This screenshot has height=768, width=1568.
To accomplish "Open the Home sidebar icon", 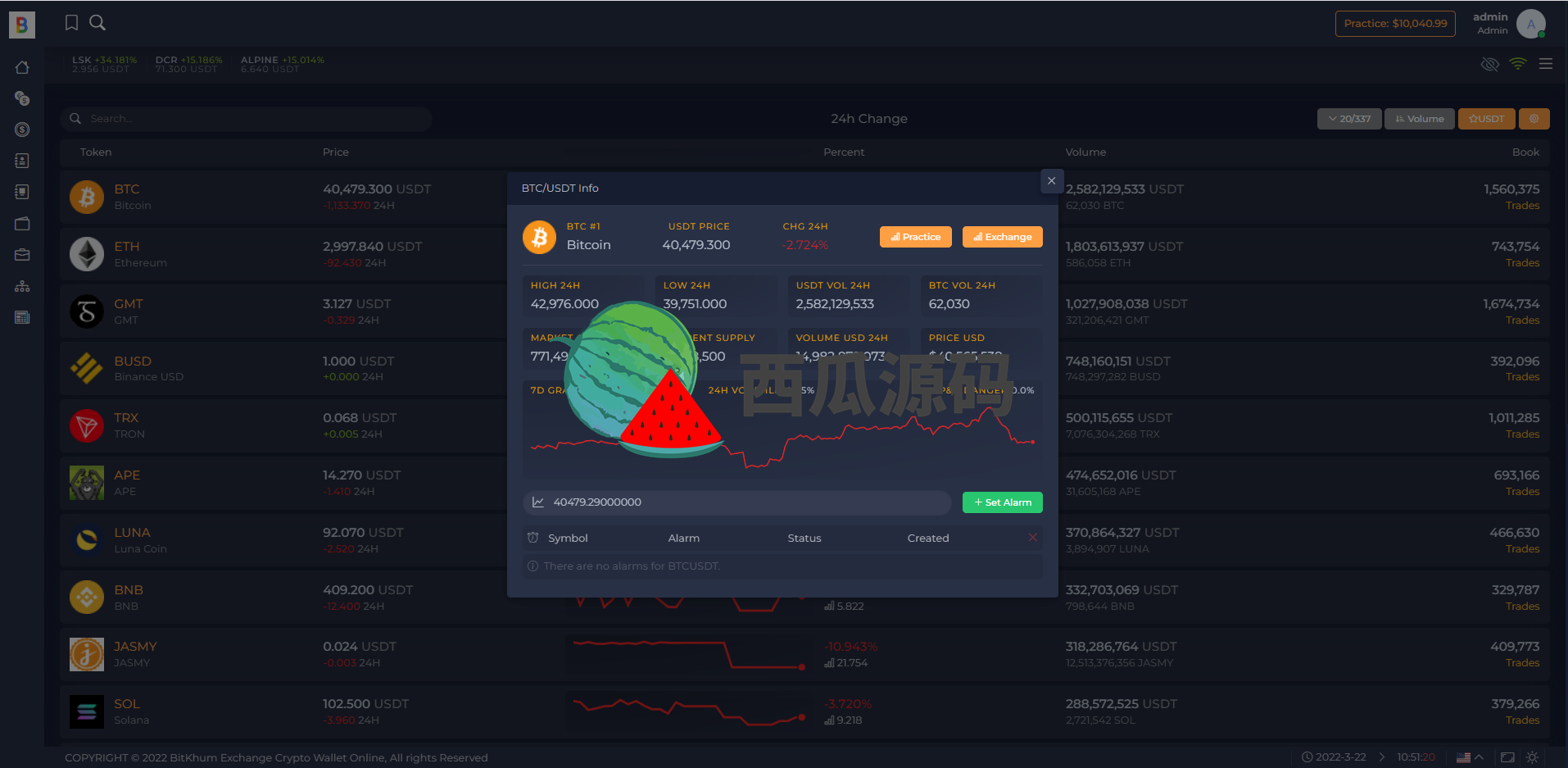I will coord(22,67).
